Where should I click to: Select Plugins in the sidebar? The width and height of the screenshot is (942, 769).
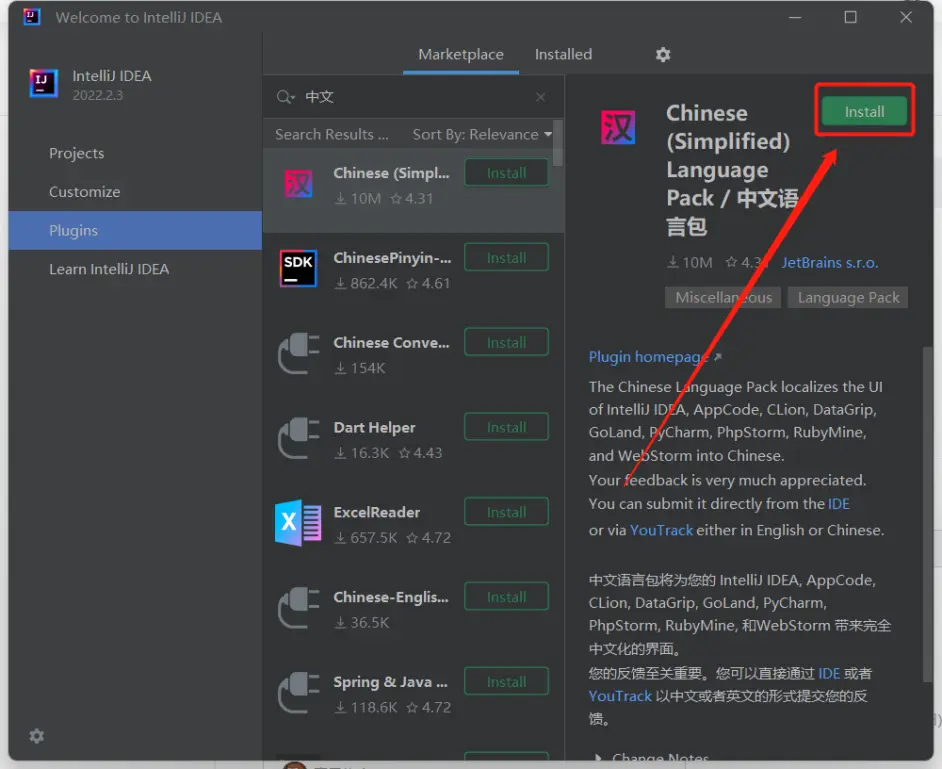(135, 230)
